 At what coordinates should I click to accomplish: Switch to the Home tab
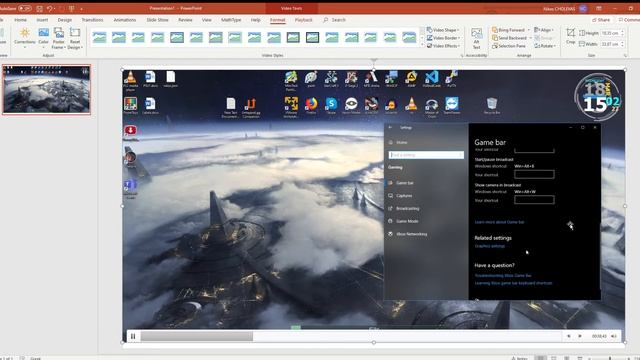click(x=20, y=20)
